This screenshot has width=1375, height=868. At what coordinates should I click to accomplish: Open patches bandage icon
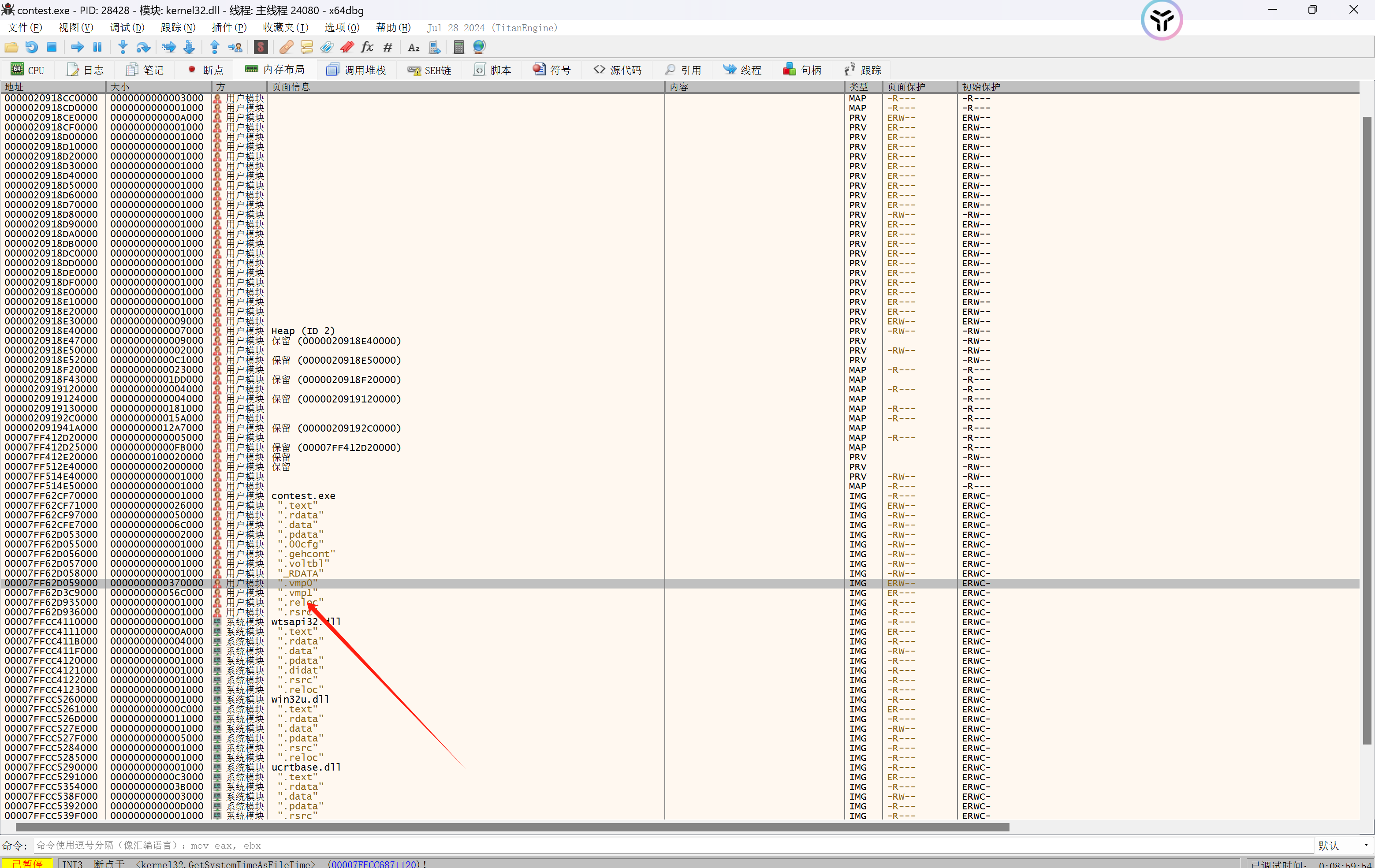pos(286,48)
